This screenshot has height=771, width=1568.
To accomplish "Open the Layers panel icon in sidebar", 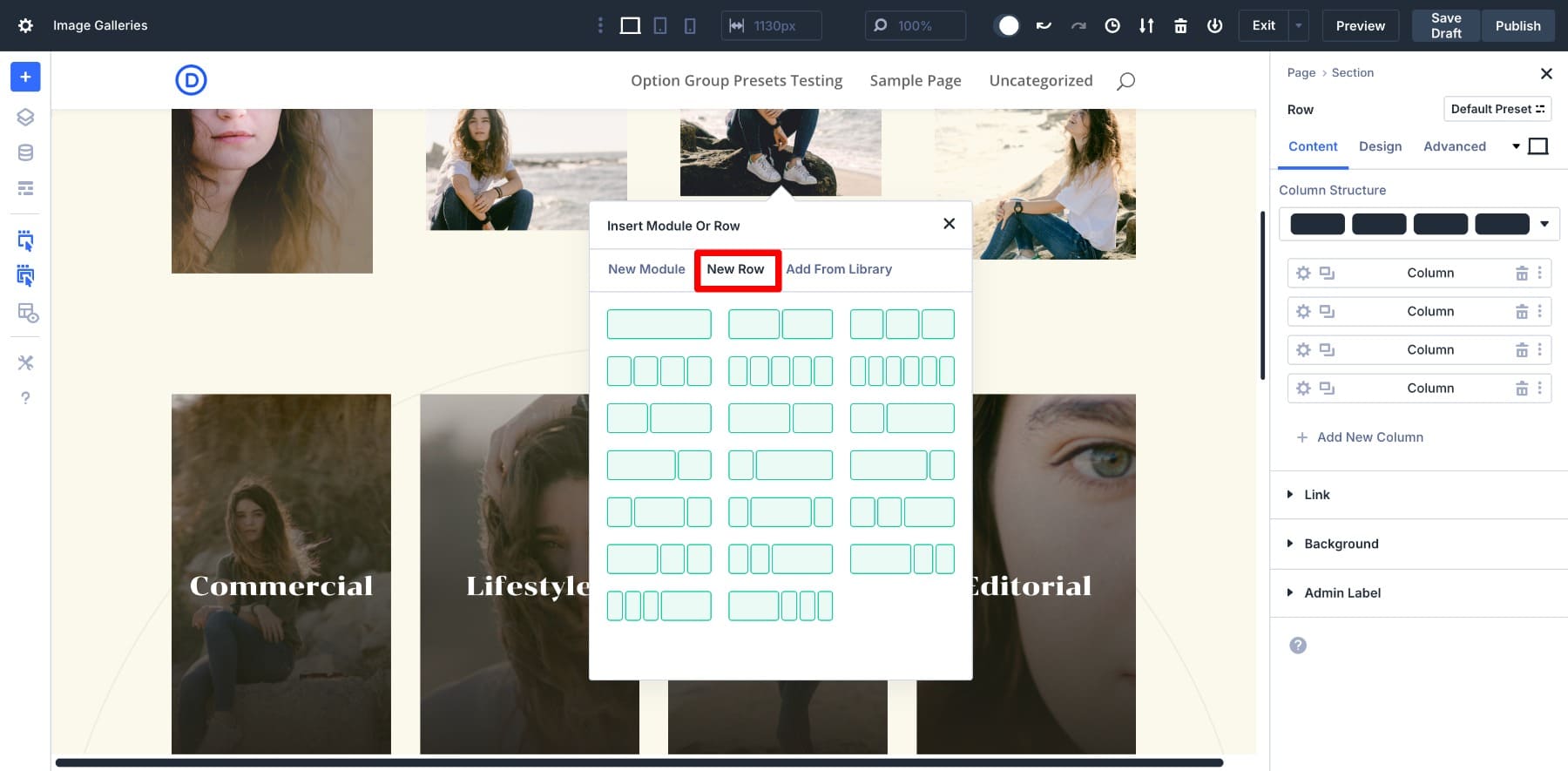I will pyautogui.click(x=25, y=117).
